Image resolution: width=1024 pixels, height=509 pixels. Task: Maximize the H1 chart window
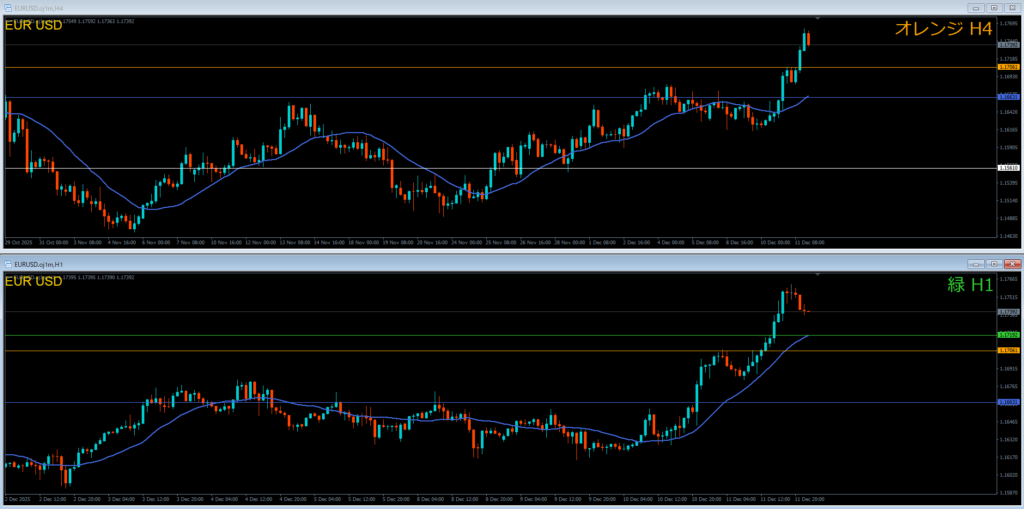click(x=993, y=263)
